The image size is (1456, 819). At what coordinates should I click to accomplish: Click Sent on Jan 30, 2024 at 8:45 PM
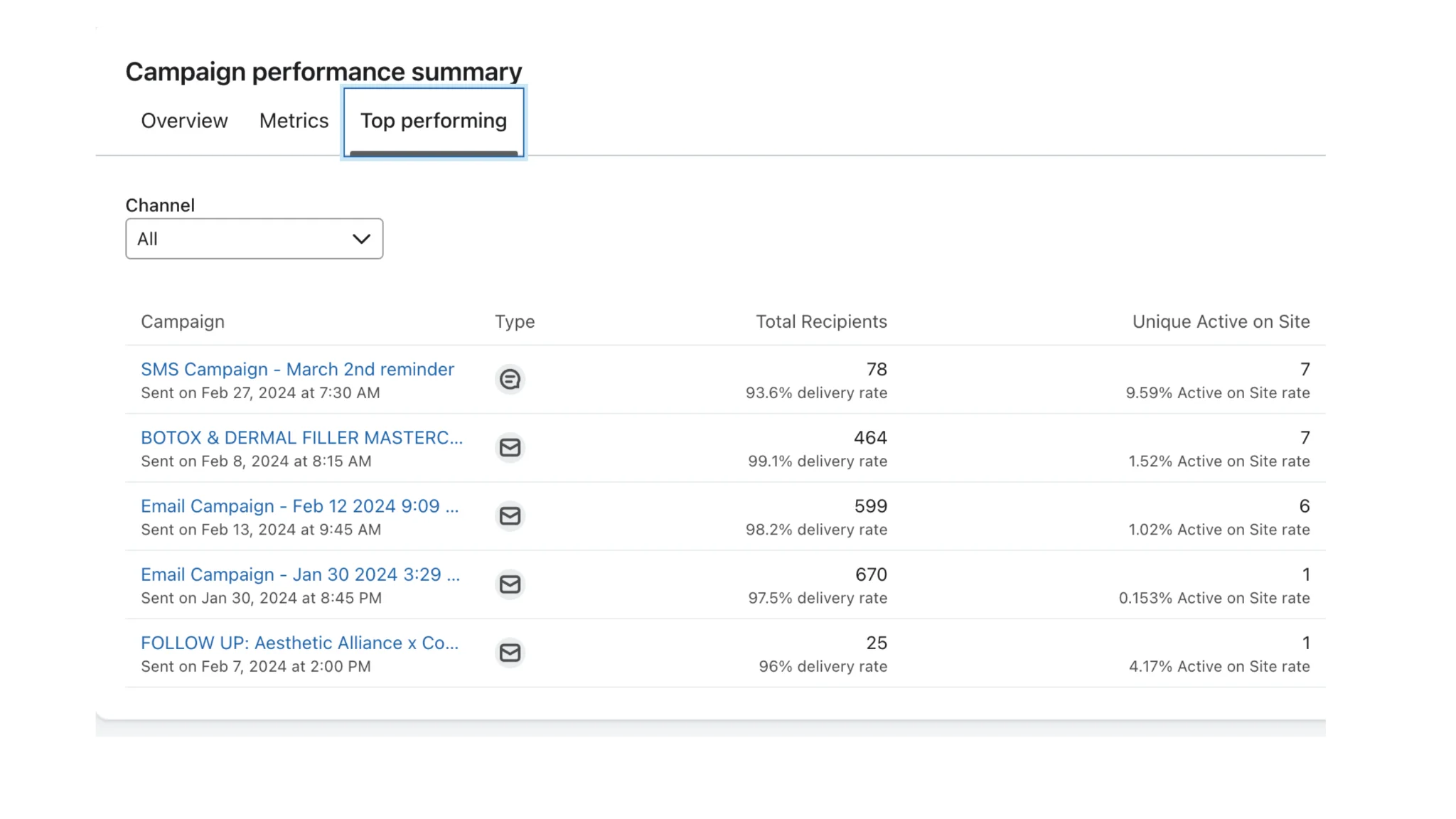pos(261,598)
